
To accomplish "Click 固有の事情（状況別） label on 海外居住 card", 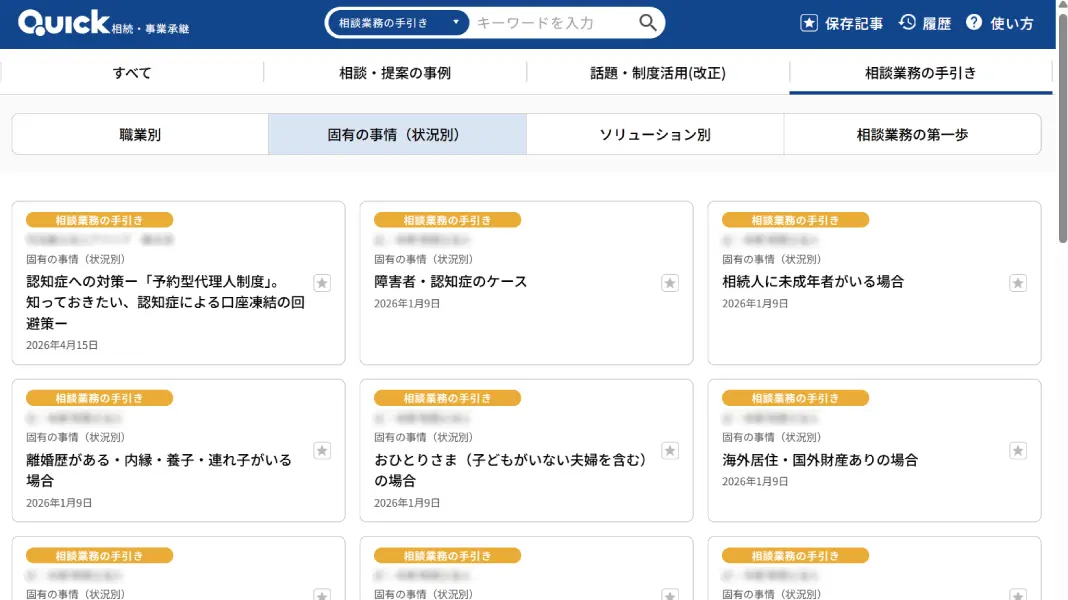I will point(772,437).
